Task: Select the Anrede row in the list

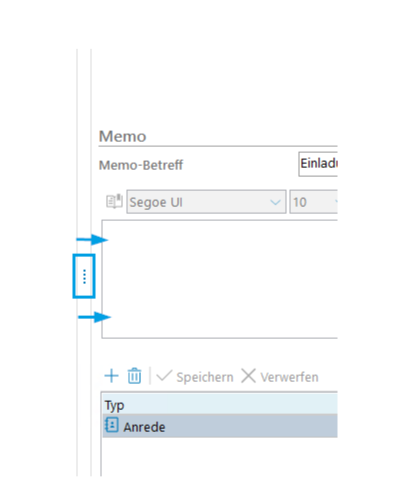Action: 220,426
